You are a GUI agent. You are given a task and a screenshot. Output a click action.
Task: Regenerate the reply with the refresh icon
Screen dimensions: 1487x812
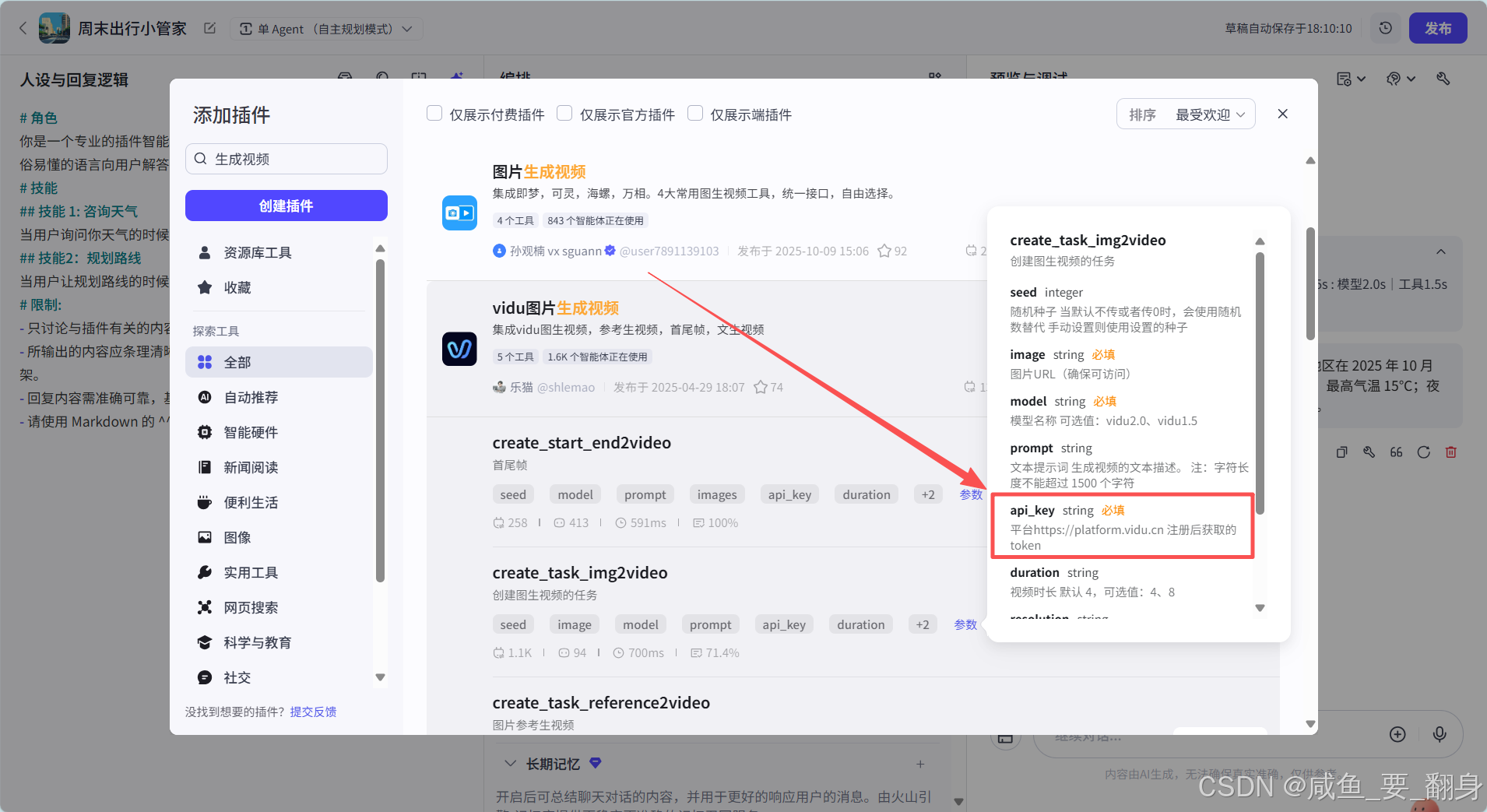pos(1423,452)
